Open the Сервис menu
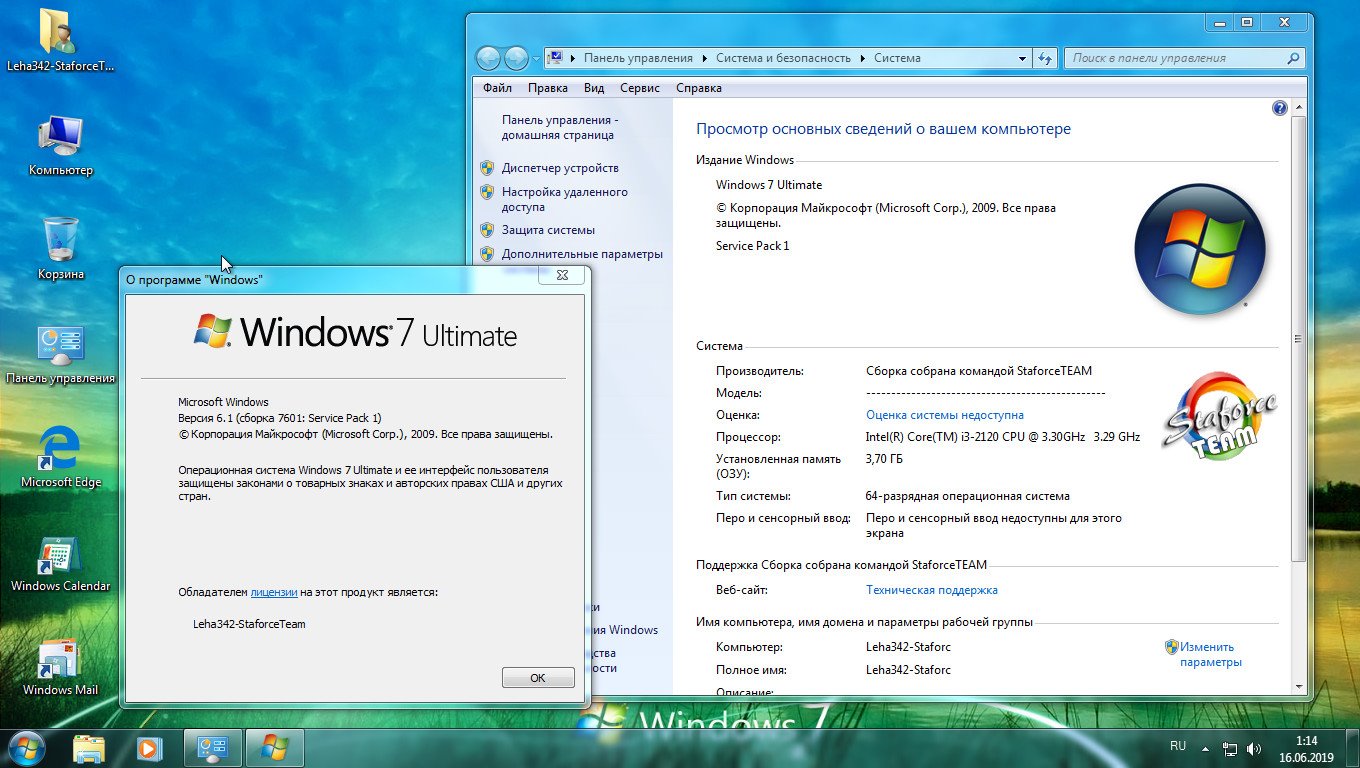 (x=640, y=88)
